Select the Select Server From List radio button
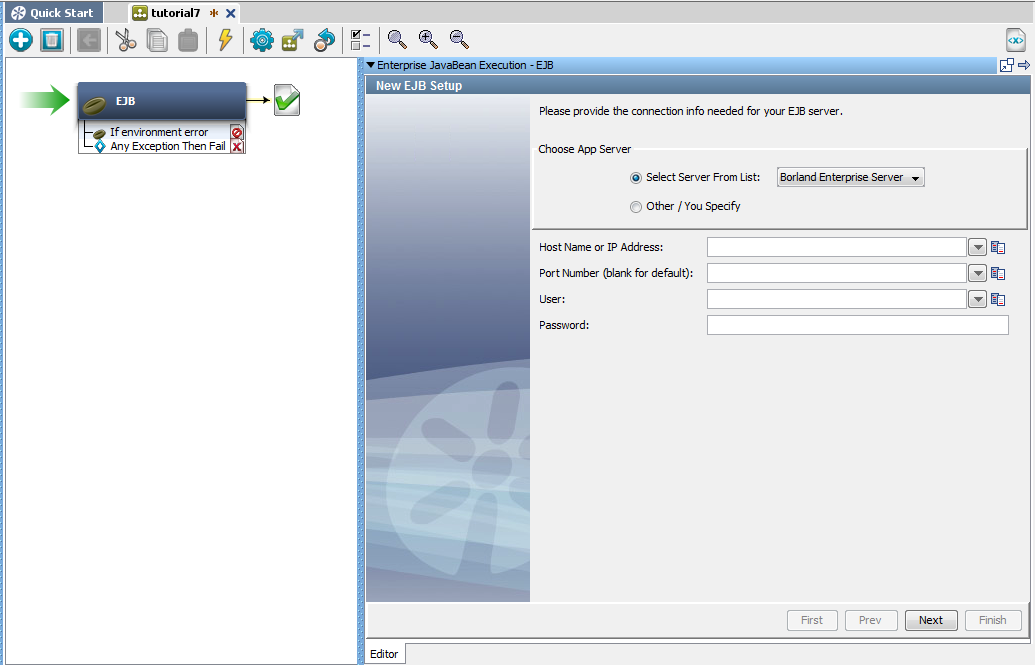Image resolution: width=1035 pixels, height=665 pixels. 636,177
